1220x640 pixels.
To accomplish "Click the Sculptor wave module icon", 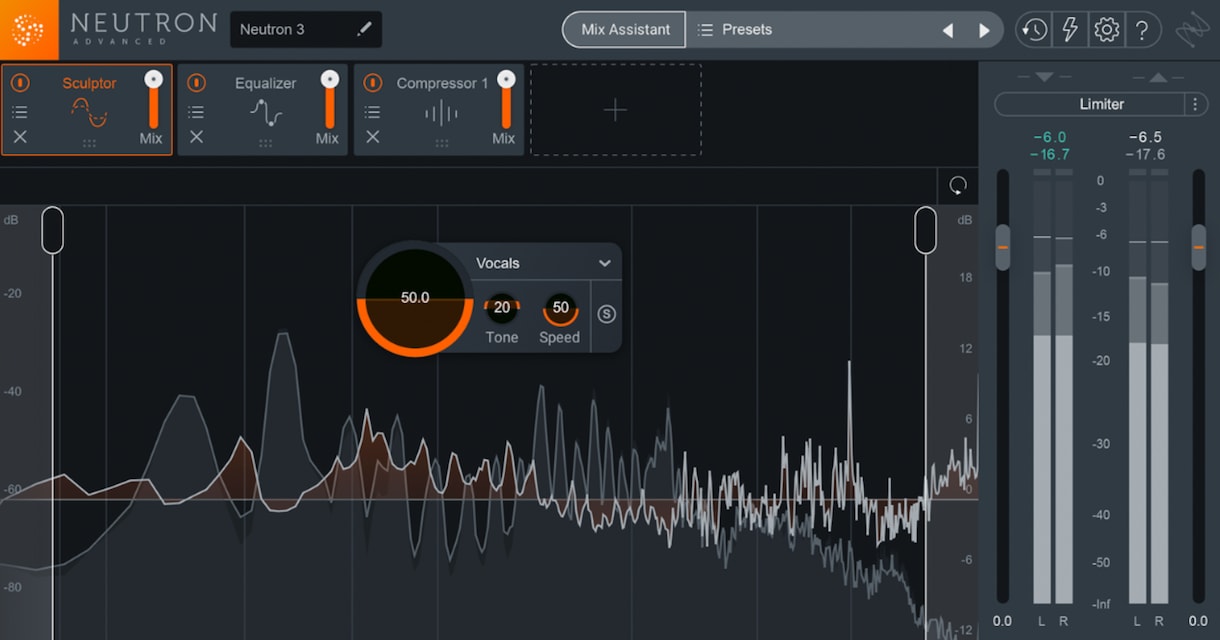I will coord(89,113).
